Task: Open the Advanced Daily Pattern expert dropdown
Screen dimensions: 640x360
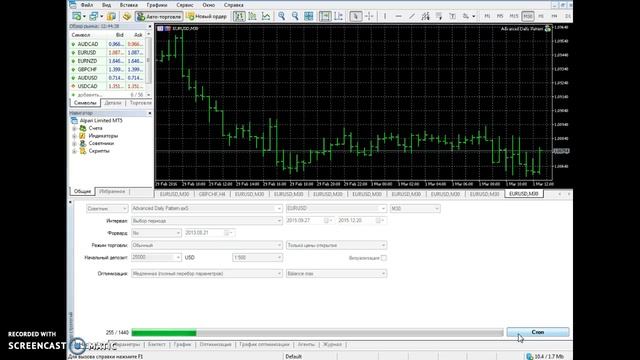Action: coord(207,209)
